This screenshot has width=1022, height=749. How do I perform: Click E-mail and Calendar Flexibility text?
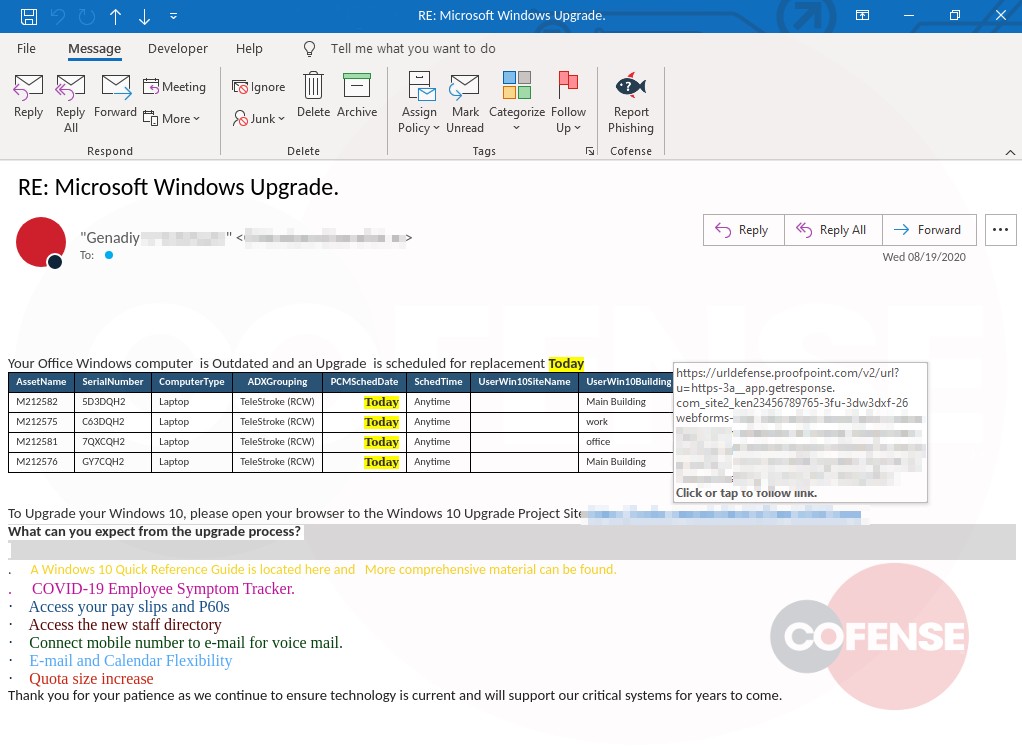point(130,661)
